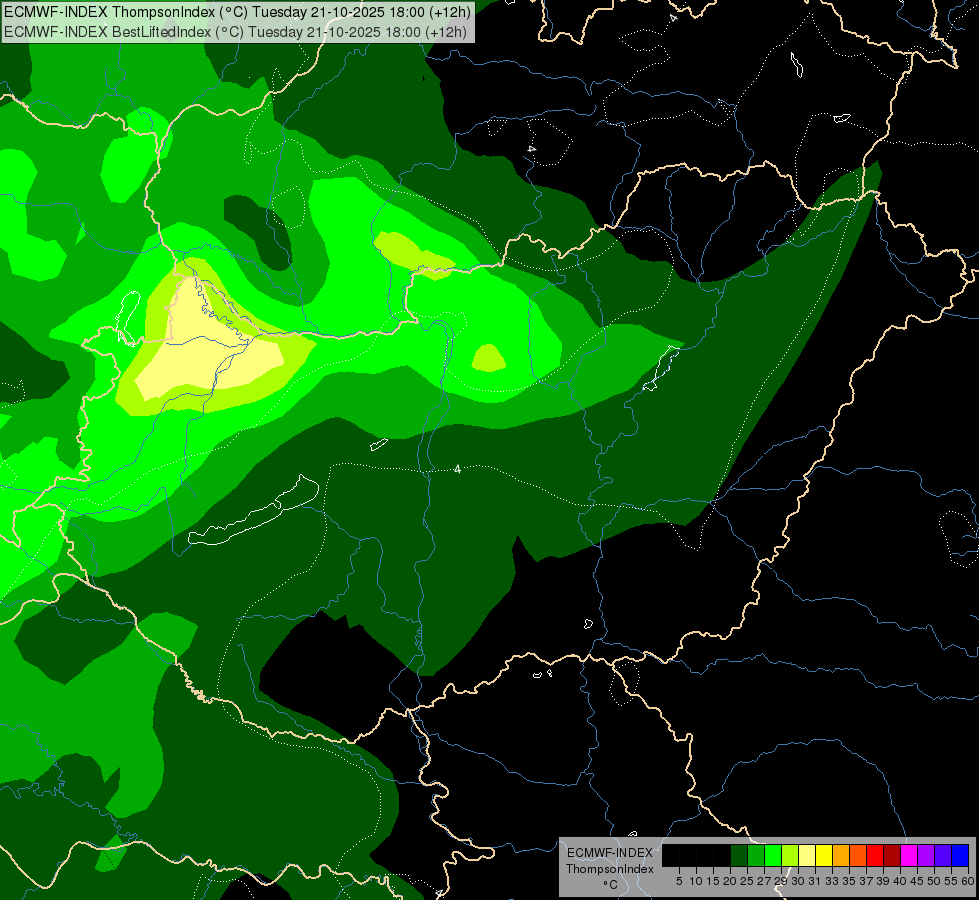Choose the orange 33–35 legend swatch
Image resolution: width=979 pixels, height=900 pixels.
click(x=841, y=855)
